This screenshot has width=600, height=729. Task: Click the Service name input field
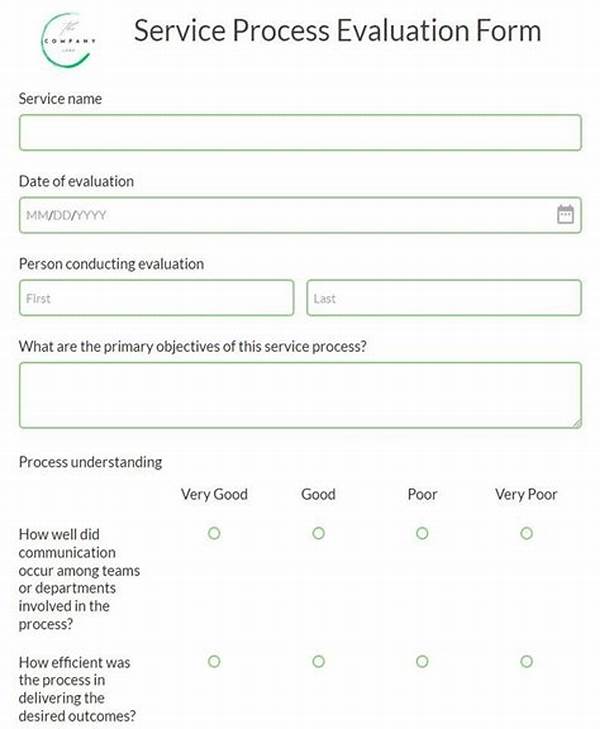pyautogui.click(x=299, y=133)
